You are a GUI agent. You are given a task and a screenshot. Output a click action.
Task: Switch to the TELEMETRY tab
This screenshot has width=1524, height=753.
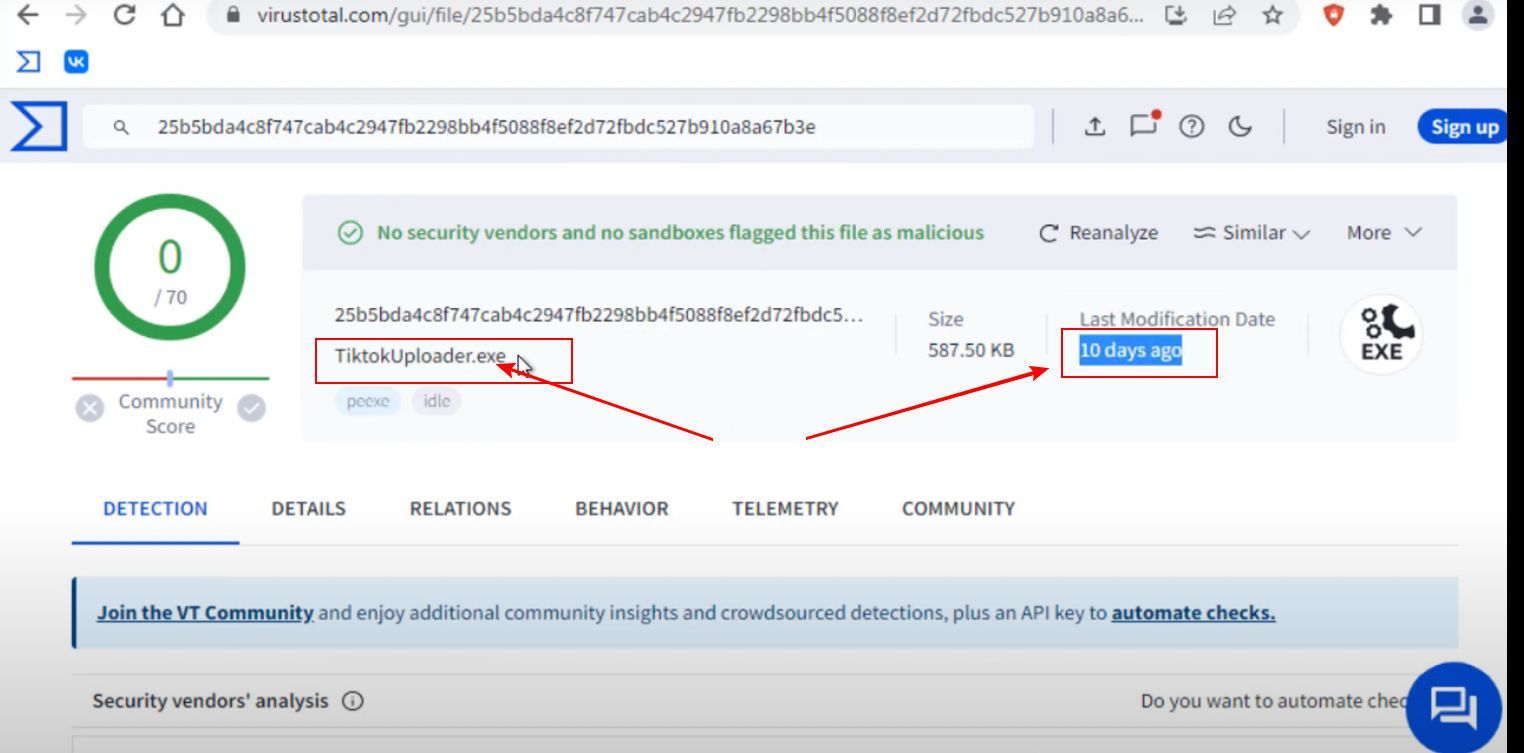click(x=785, y=508)
